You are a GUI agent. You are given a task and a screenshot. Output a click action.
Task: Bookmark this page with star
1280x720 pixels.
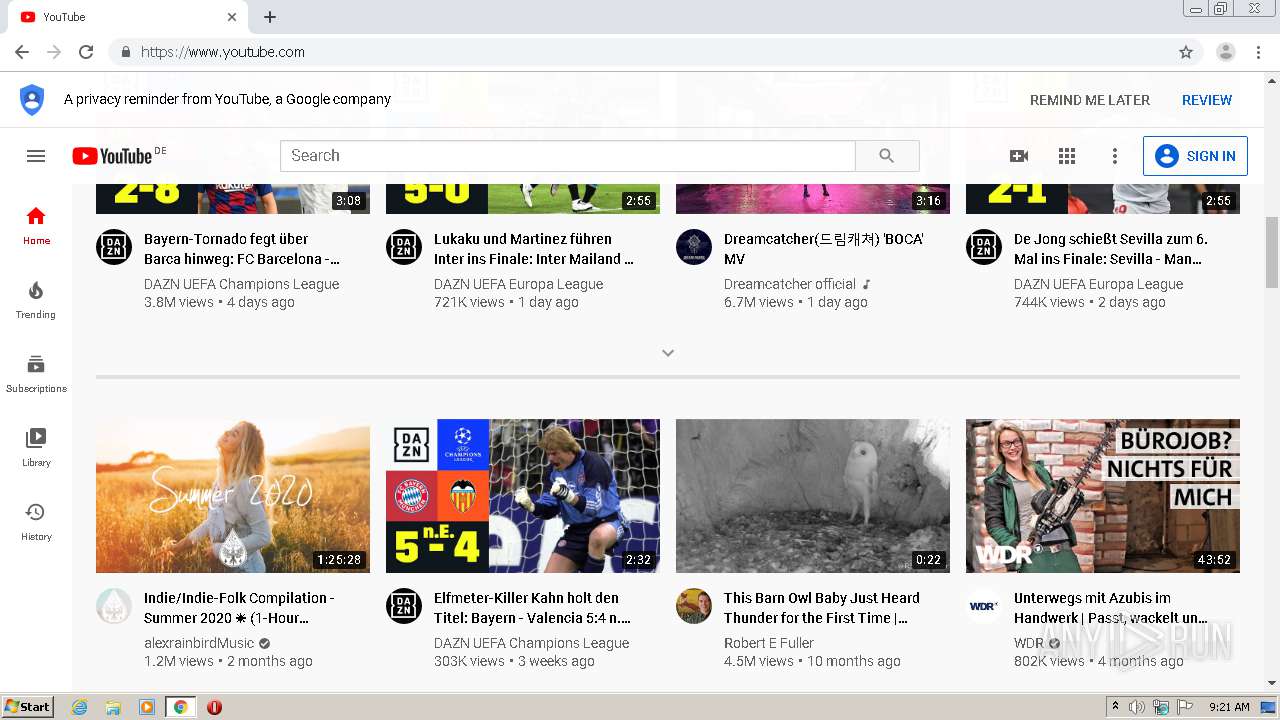coord(1186,52)
